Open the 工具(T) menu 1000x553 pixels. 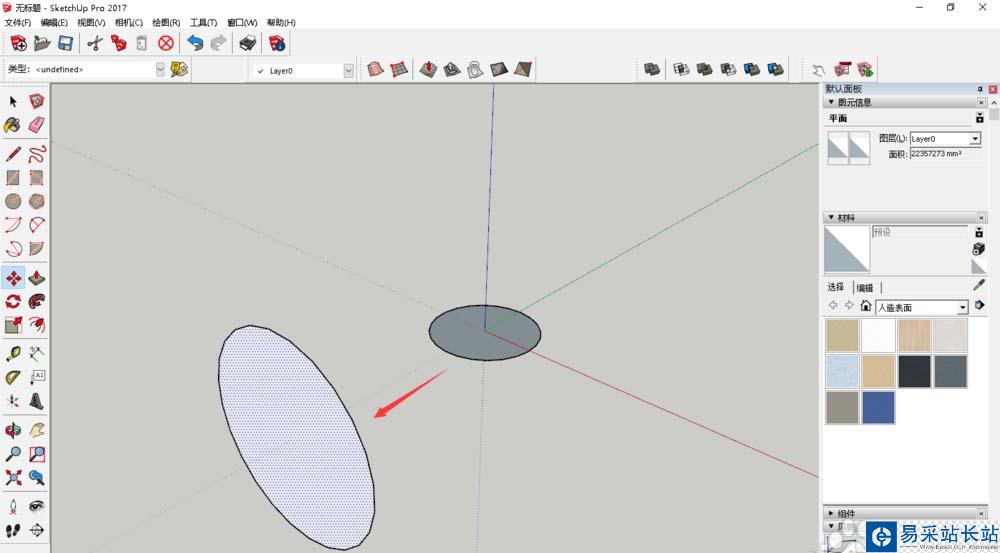(203, 22)
